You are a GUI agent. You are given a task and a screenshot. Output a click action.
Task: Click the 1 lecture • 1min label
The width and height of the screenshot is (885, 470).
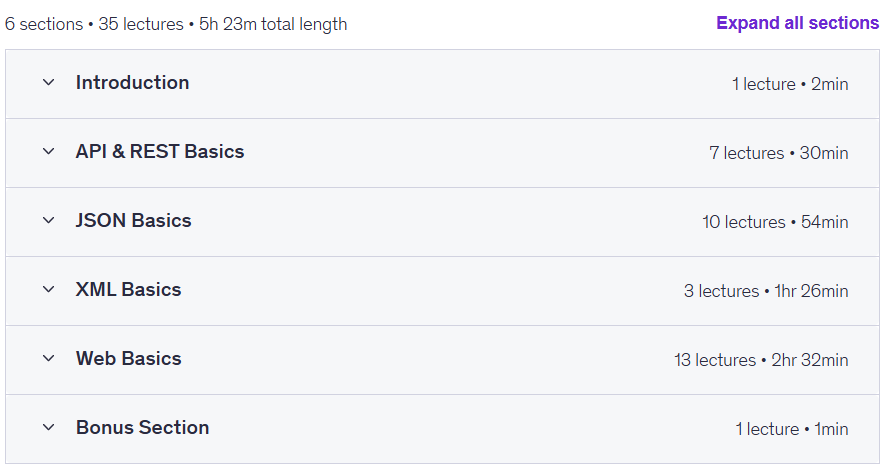tap(792, 429)
